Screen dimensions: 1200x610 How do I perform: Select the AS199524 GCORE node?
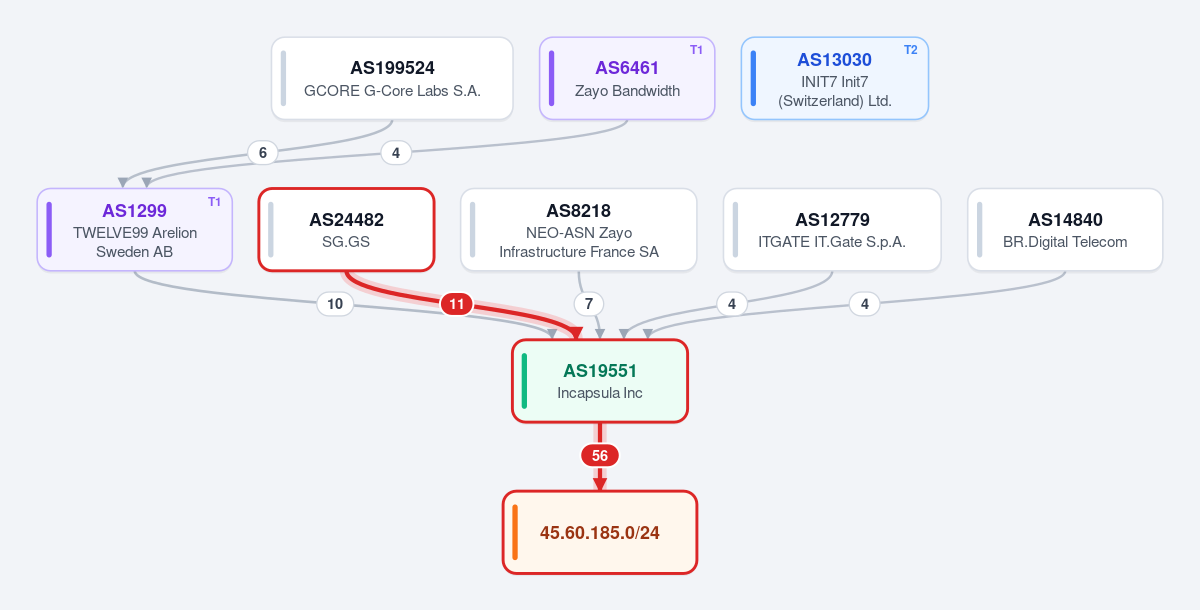click(392, 78)
